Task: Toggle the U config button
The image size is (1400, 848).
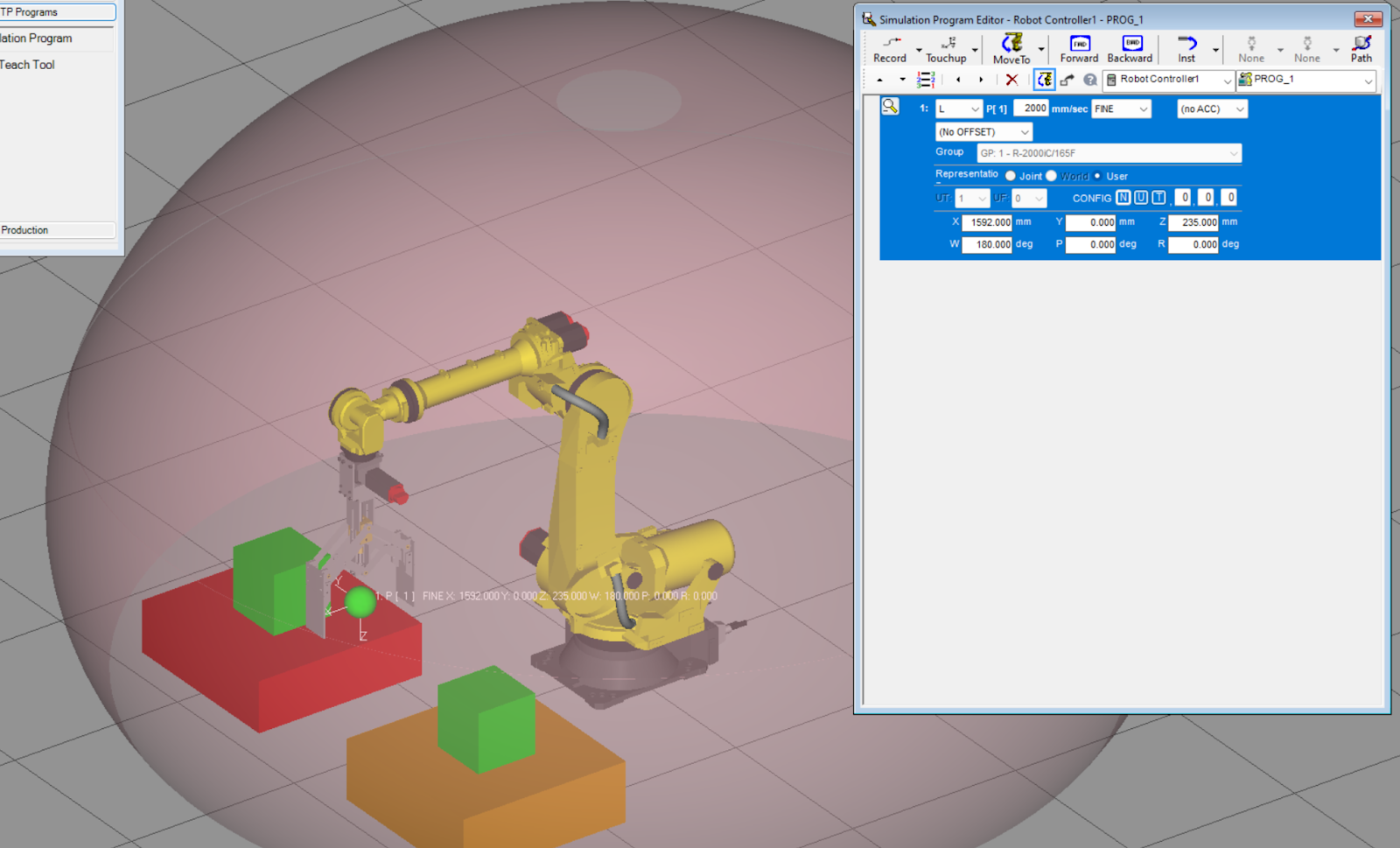Action: [1141, 198]
